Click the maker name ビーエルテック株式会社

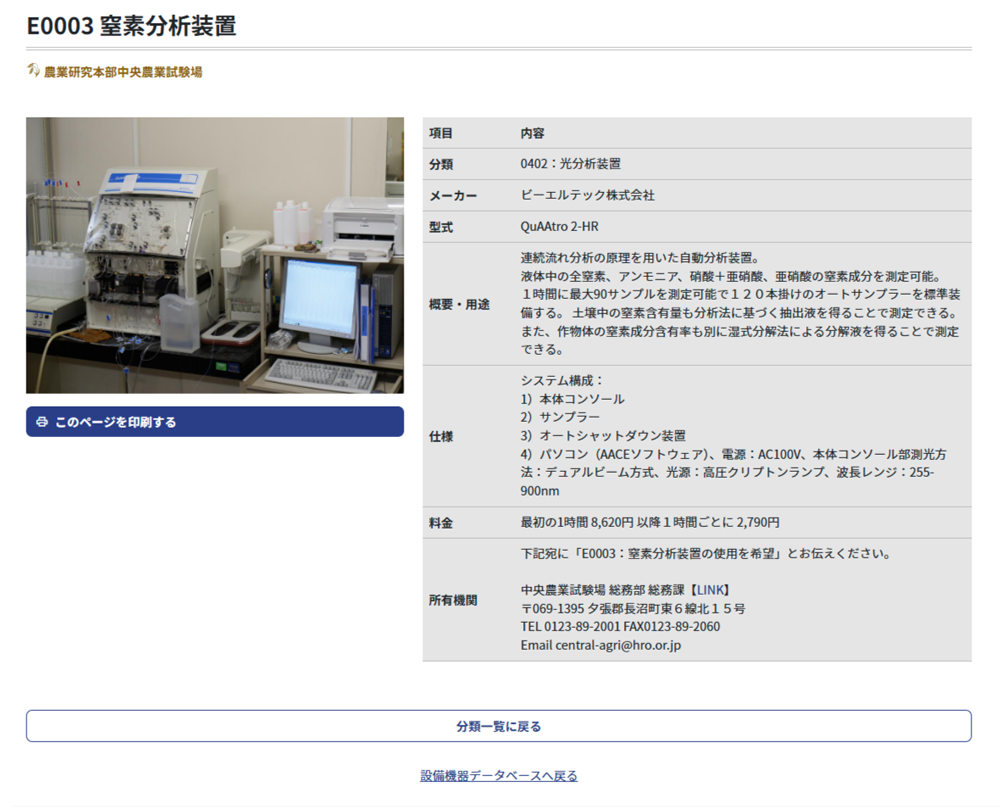(587, 196)
